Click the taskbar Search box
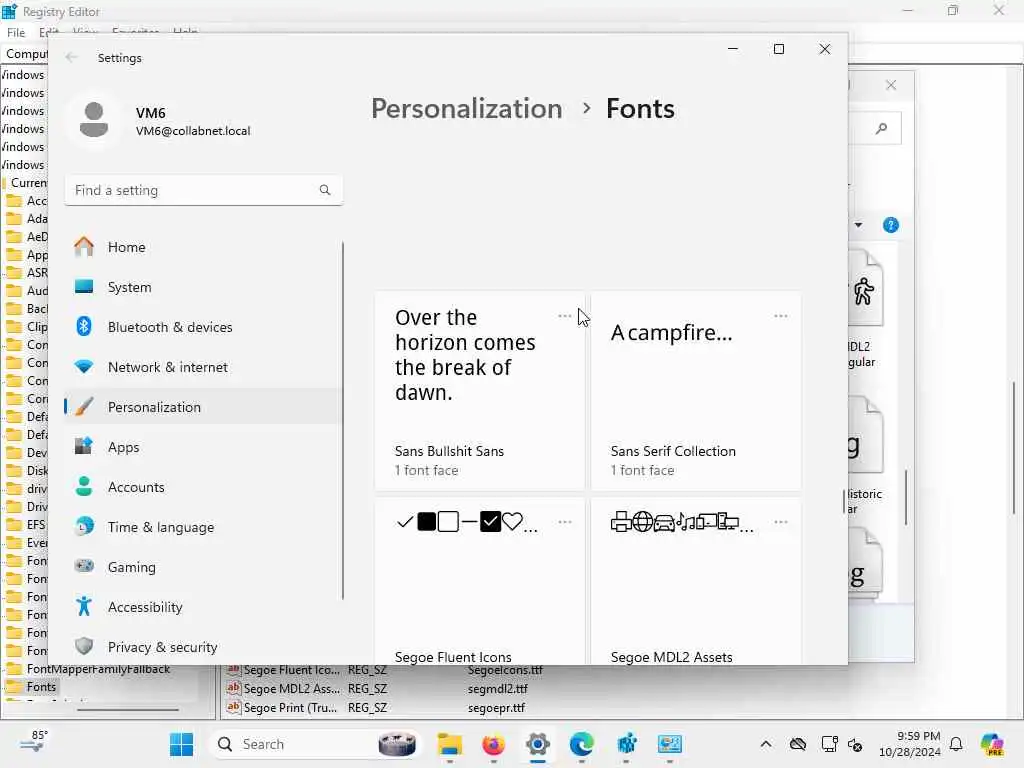This screenshot has width=1024, height=768. point(316,744)
